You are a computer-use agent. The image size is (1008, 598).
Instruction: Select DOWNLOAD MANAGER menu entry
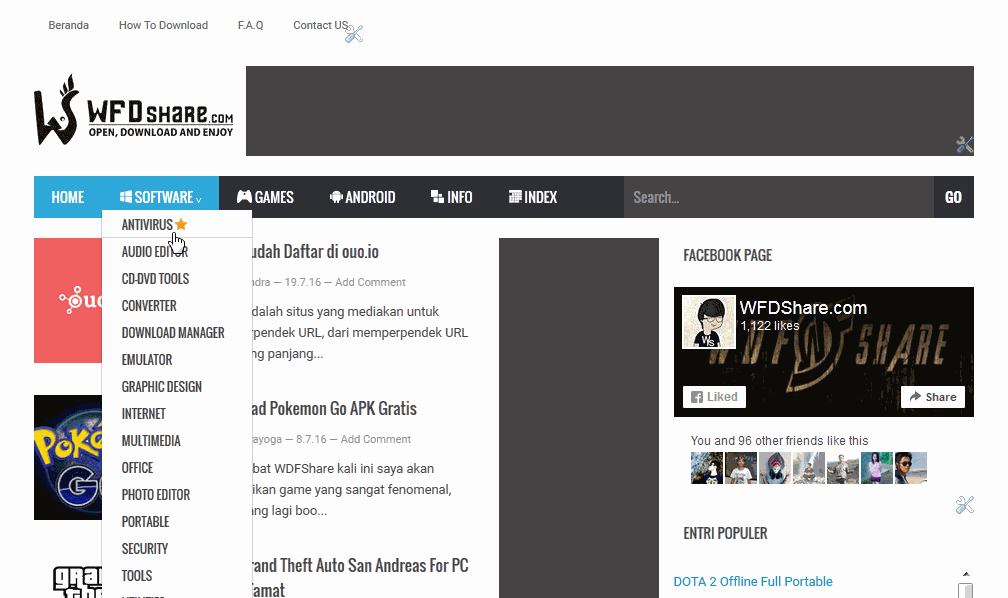(x=173, y=332)
